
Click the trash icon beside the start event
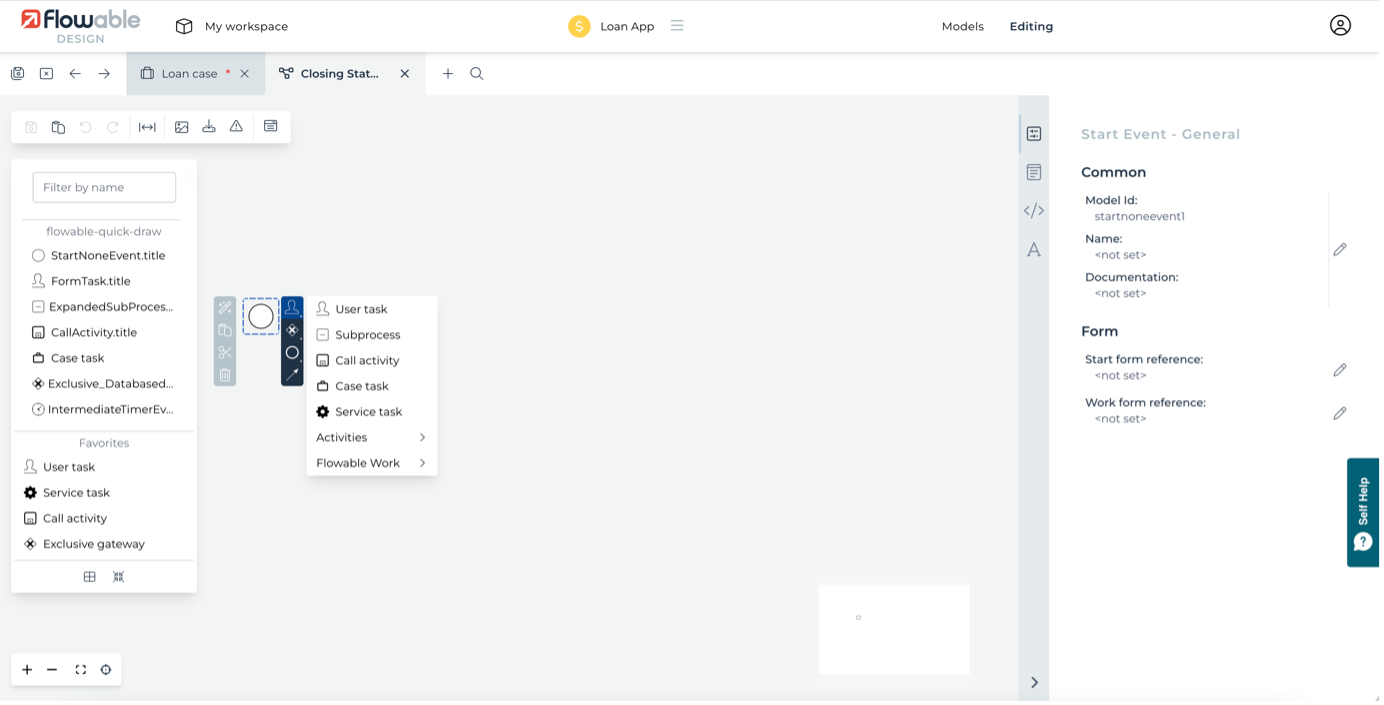pyautogui.click(x=225, y=375)
